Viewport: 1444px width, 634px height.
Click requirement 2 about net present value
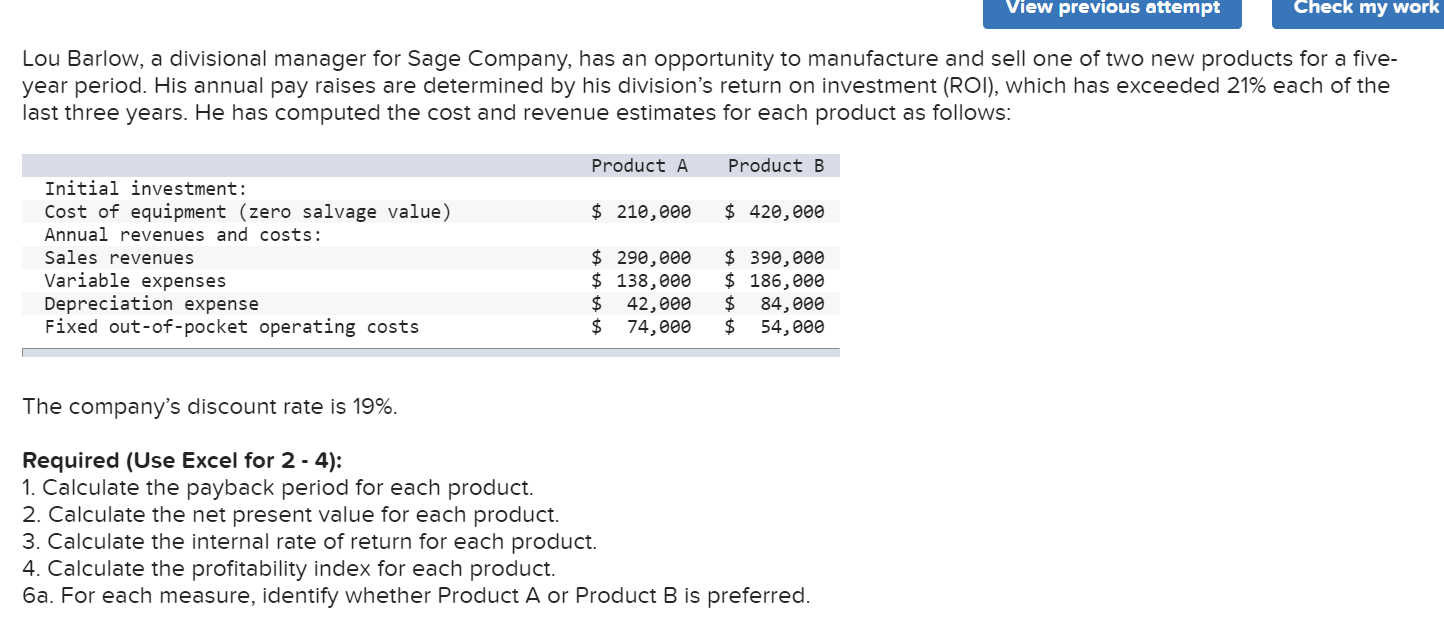(x=291, y=515)
